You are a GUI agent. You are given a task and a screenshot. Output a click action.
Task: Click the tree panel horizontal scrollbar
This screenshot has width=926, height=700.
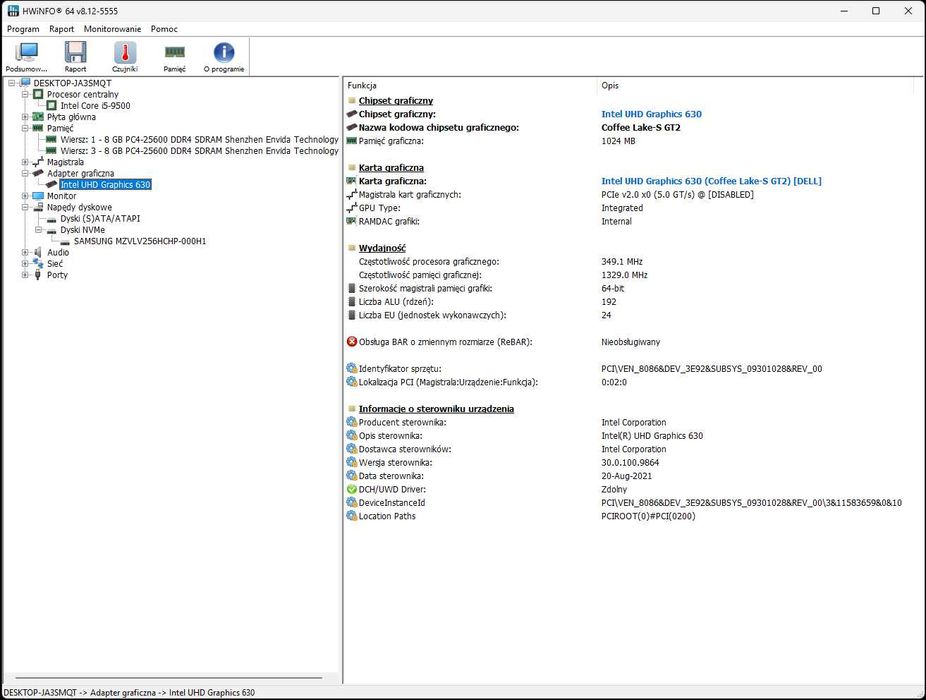[x=168, y=678]
